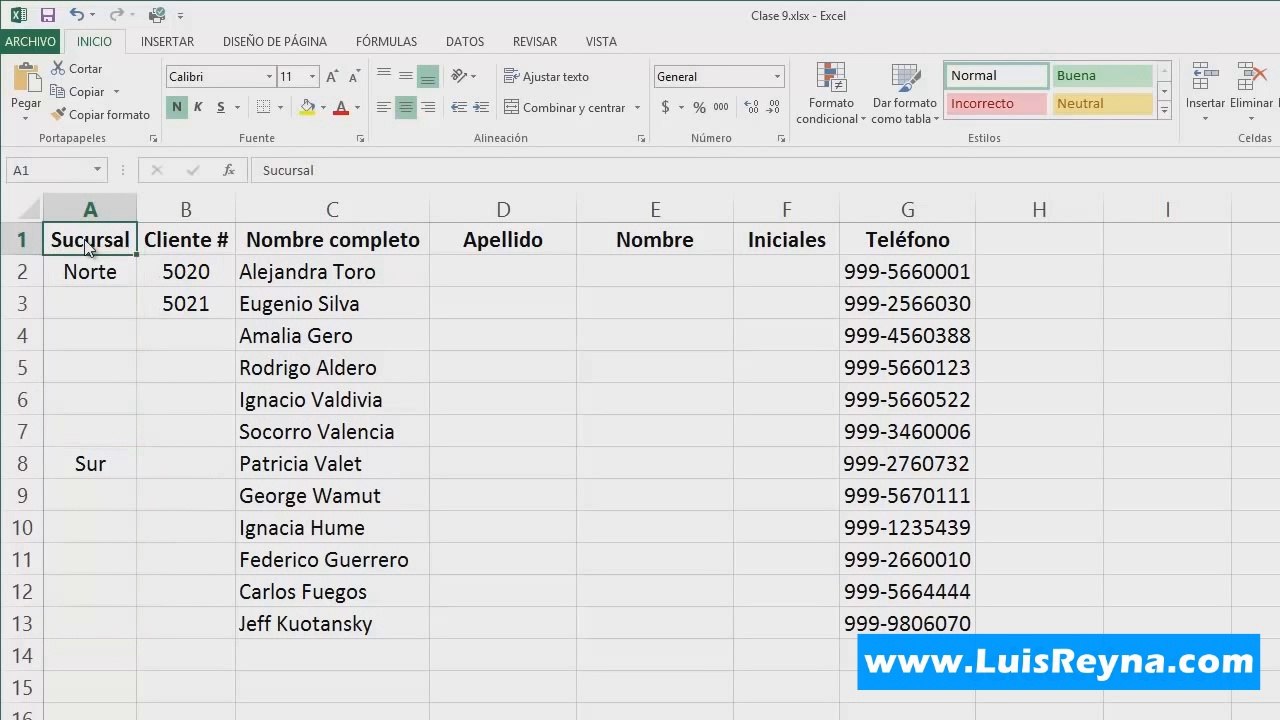Switch to the VISTA tab
Screen dimensions: 1280x720
point(601,42)
